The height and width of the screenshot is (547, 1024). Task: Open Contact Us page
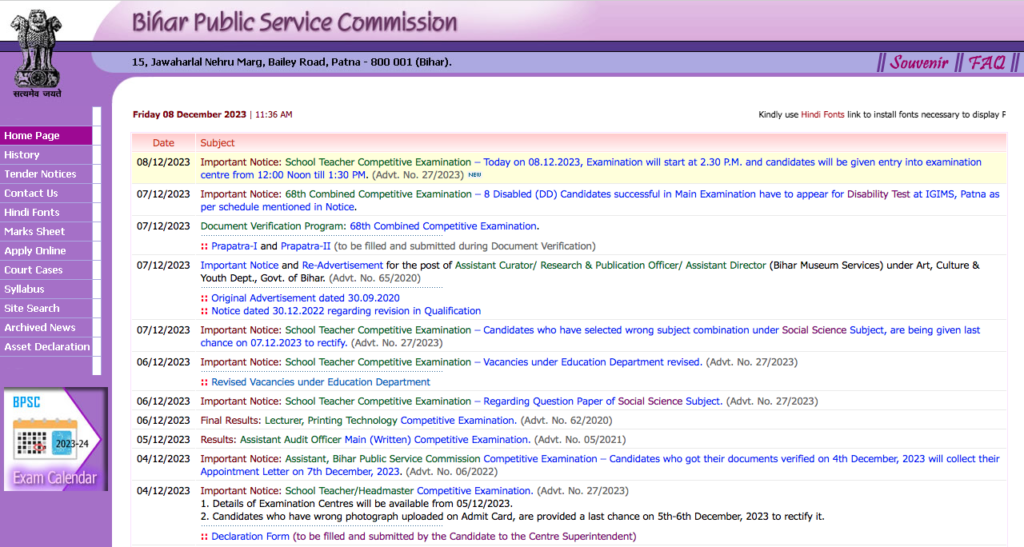tap(31, 193)
